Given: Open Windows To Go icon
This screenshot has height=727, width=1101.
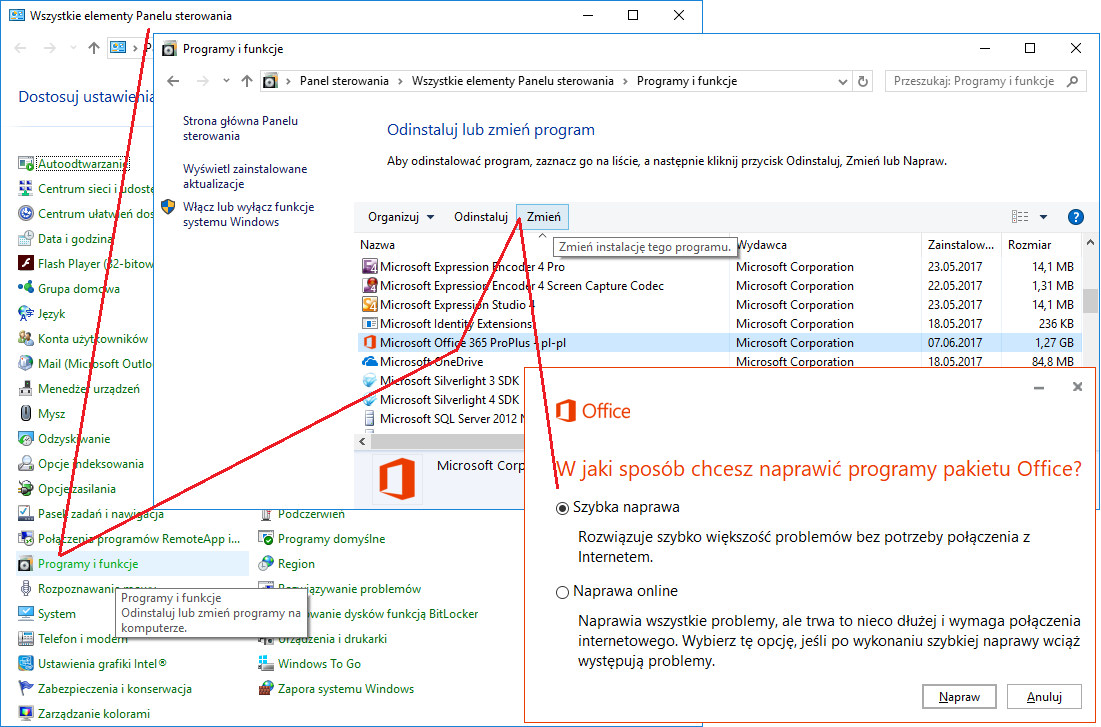Looking at the screenshot, I should (x=265, y=663).
